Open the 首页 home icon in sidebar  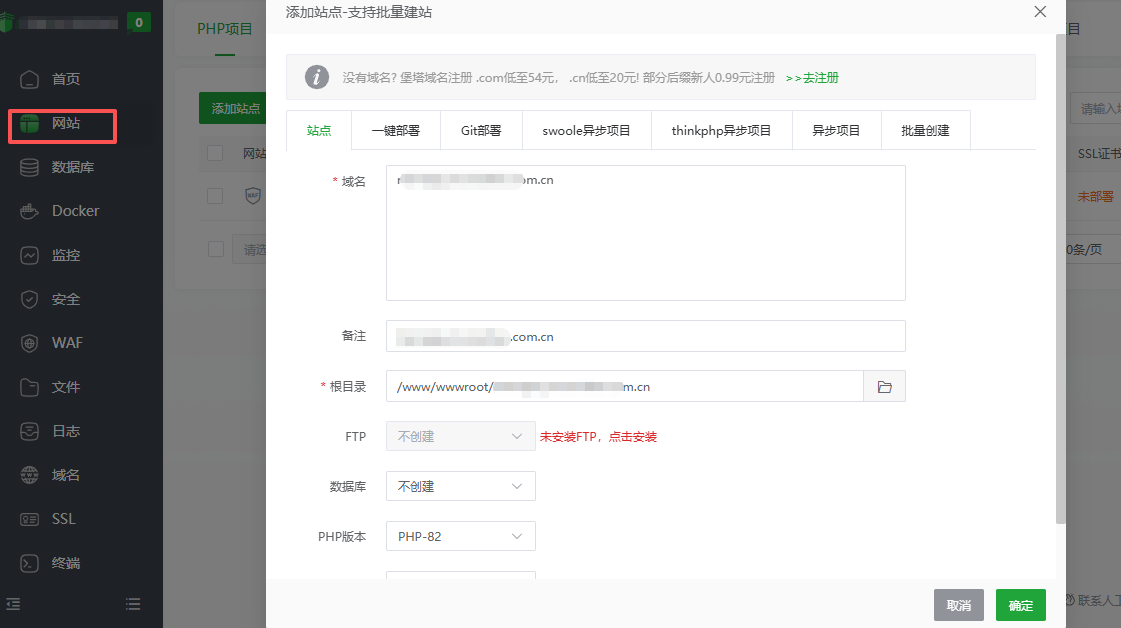[30, 79]
